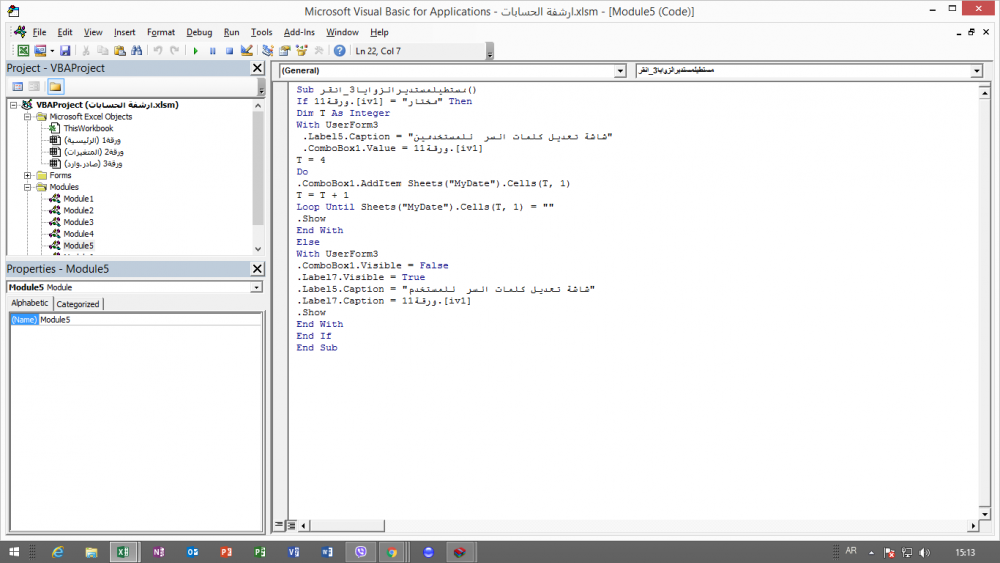
Task: Toggle Folders icon in Project panel
Action: pyautogui.click(x=55, y=86)
